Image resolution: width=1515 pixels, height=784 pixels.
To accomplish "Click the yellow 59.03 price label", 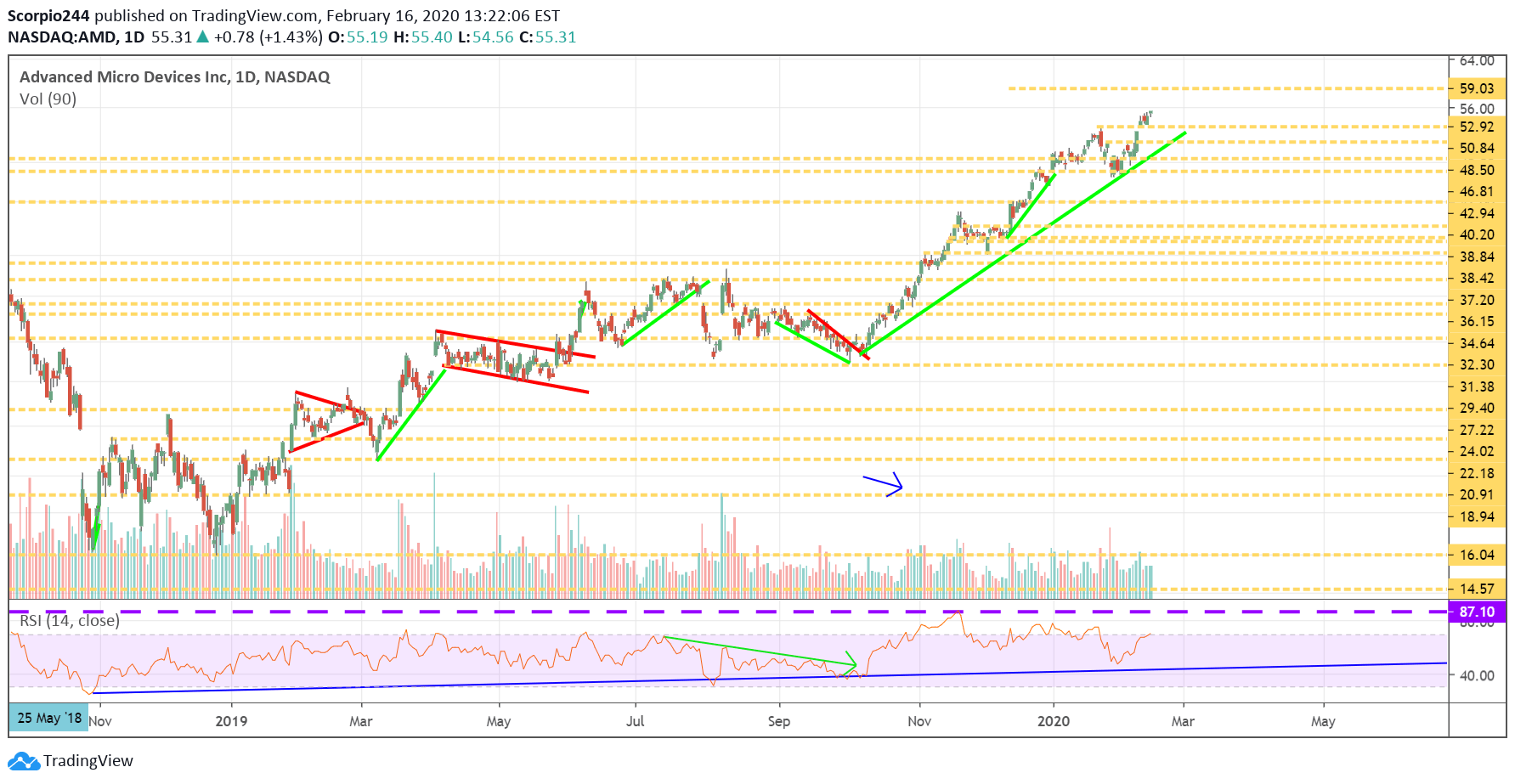I will point(1477,88).
